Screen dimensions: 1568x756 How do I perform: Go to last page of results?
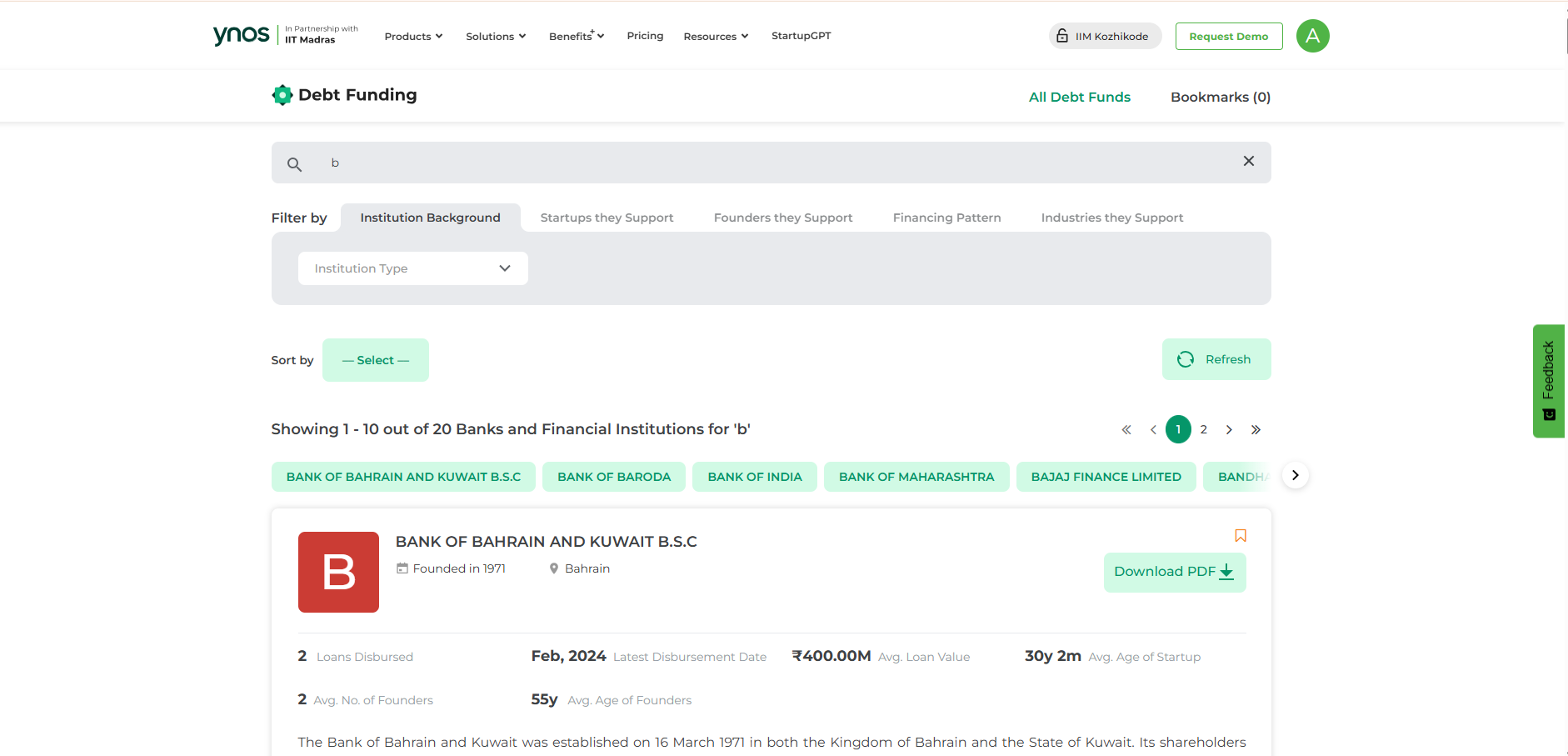[1256, 430]
